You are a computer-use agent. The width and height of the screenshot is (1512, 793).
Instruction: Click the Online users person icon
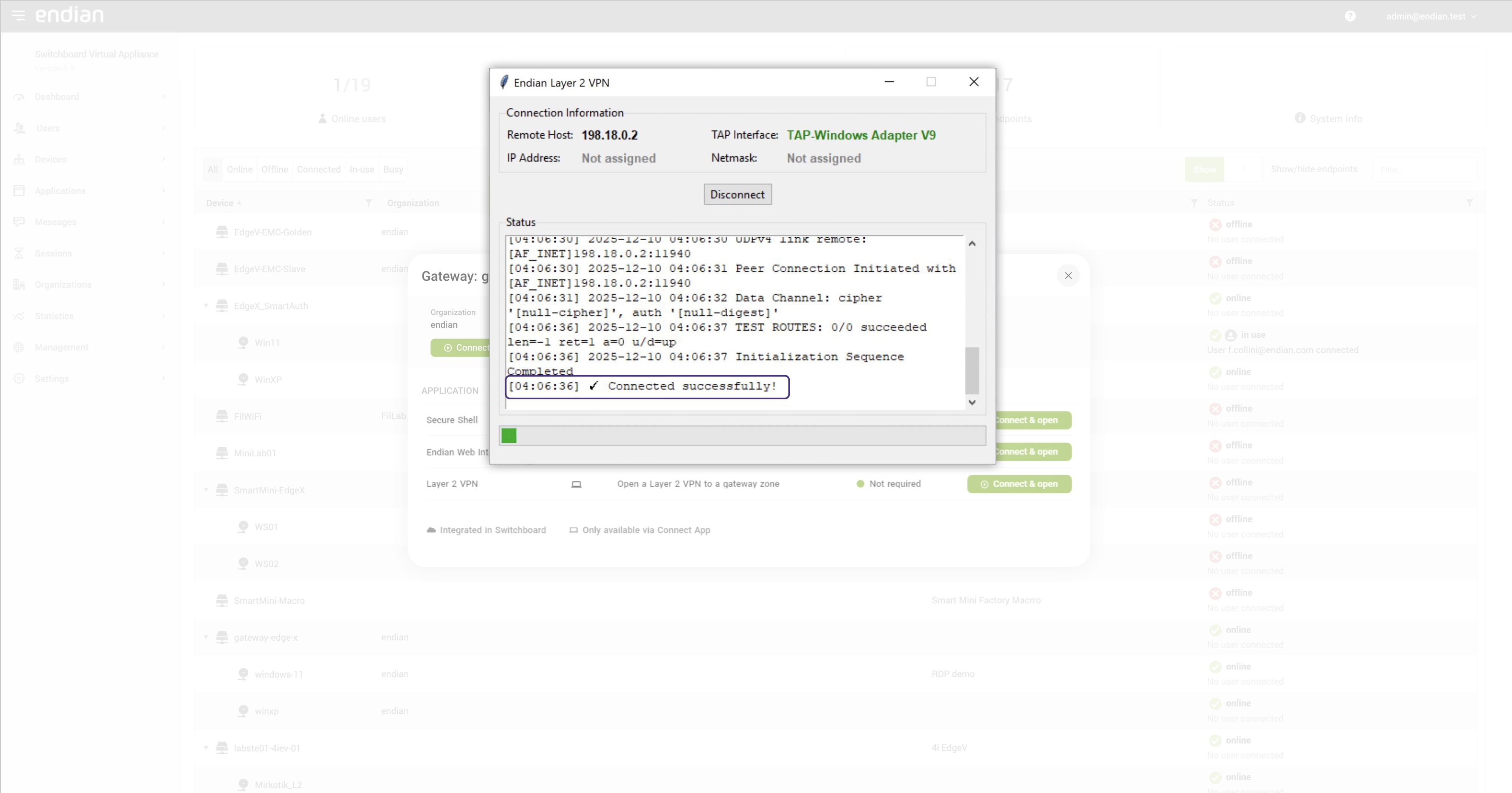(322, 119)
